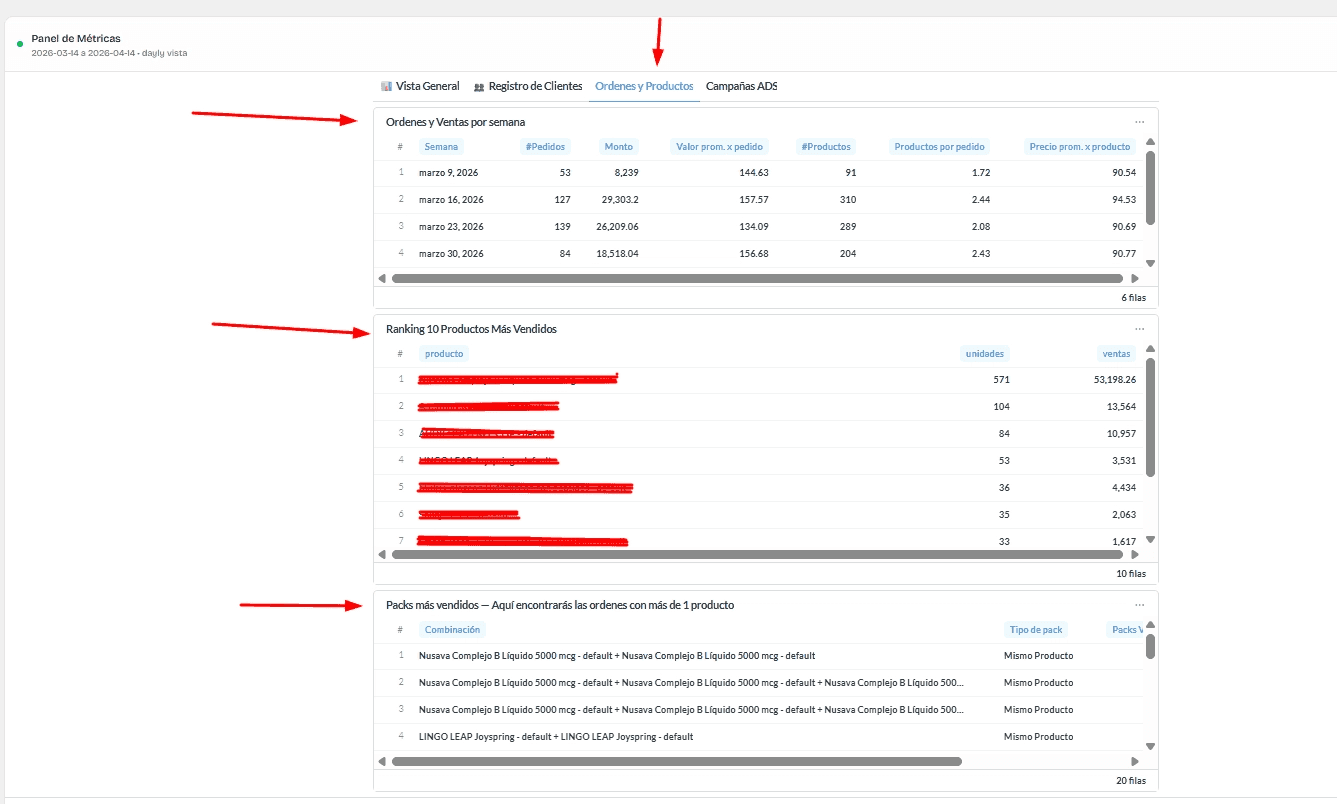
Task: Click scroll-down arrow in Packs más vendidos table
Action: tap(1150, 746)
